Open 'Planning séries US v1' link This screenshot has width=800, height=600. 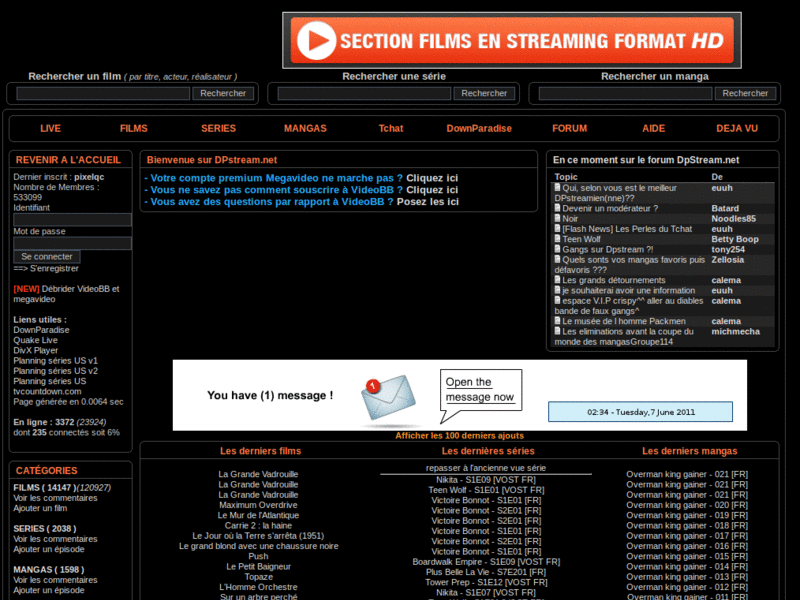point(55,361)
